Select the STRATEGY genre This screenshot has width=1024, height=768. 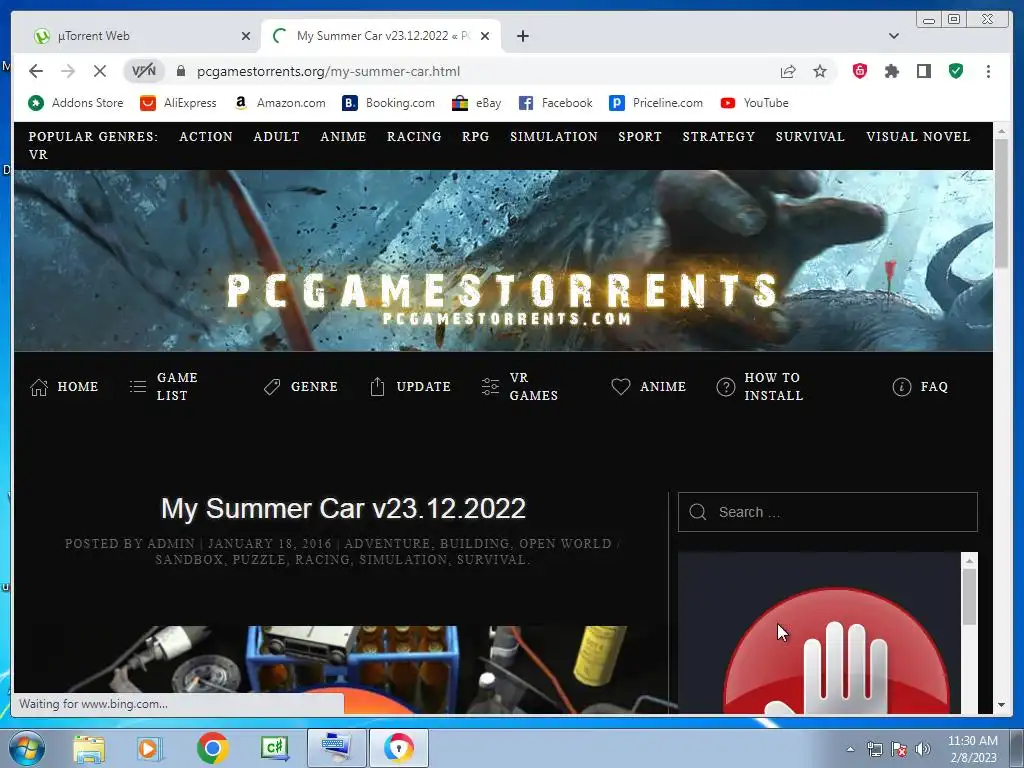pyautogui.click(x=718, y=136)
